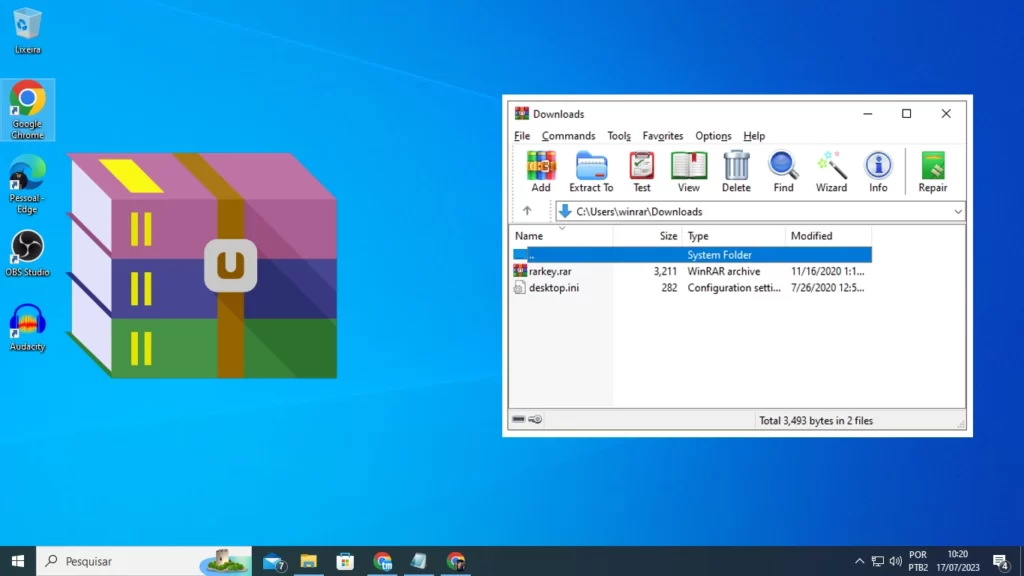Image resolution: width=1024 pixels, height=576 pixels.
Task: Click the Delete toolbar icon
Action: click(x=736, y=170)
